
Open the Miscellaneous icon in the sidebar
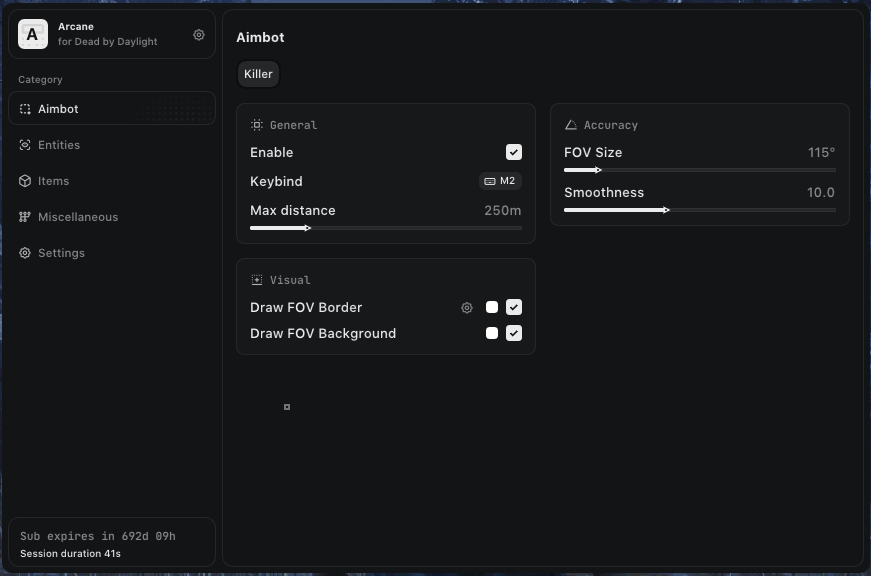[25, 217]
